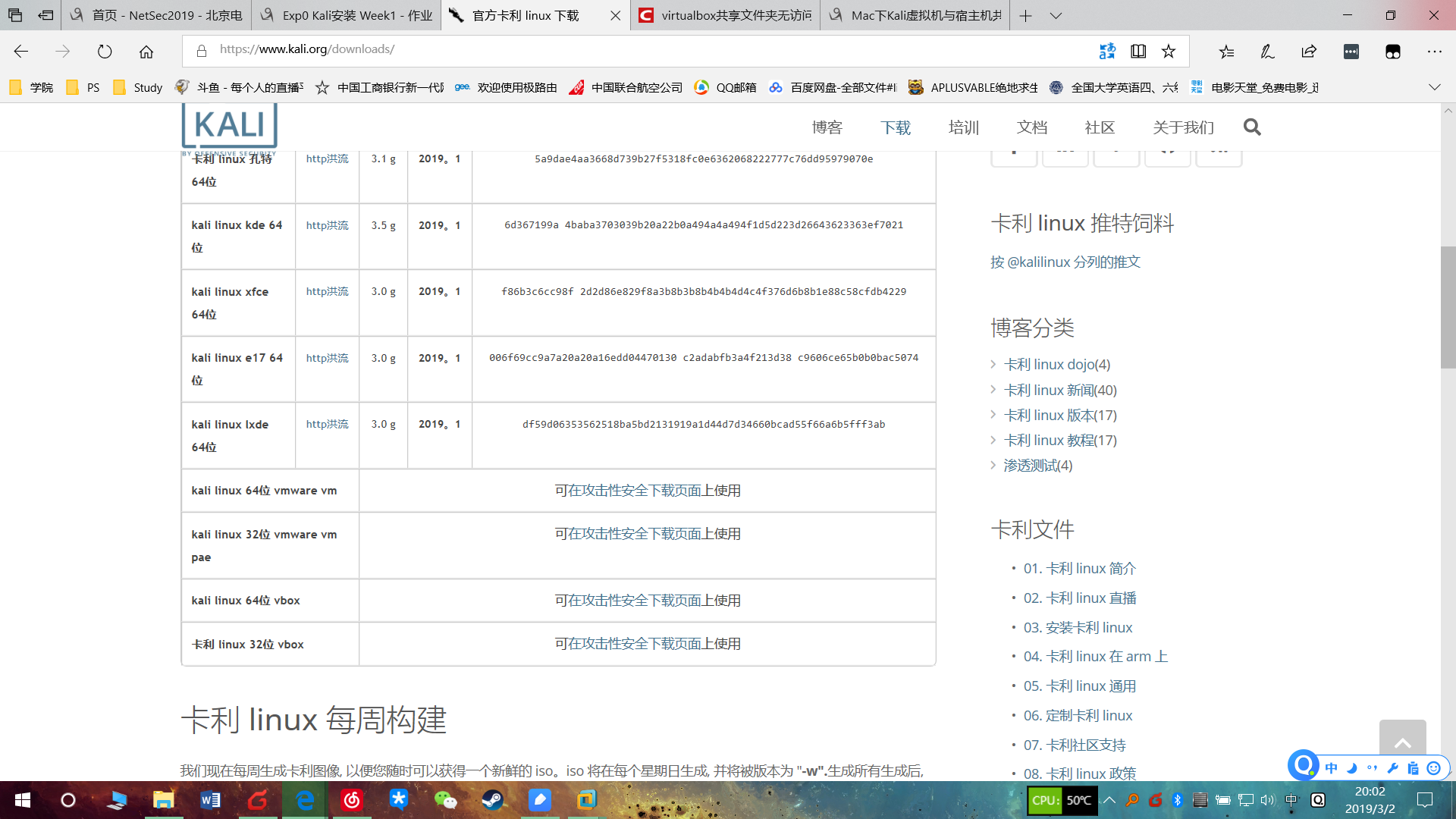Click http link for kali linux kde 64位
This screenshot has width=1456, height=819.
pos(316,225)
